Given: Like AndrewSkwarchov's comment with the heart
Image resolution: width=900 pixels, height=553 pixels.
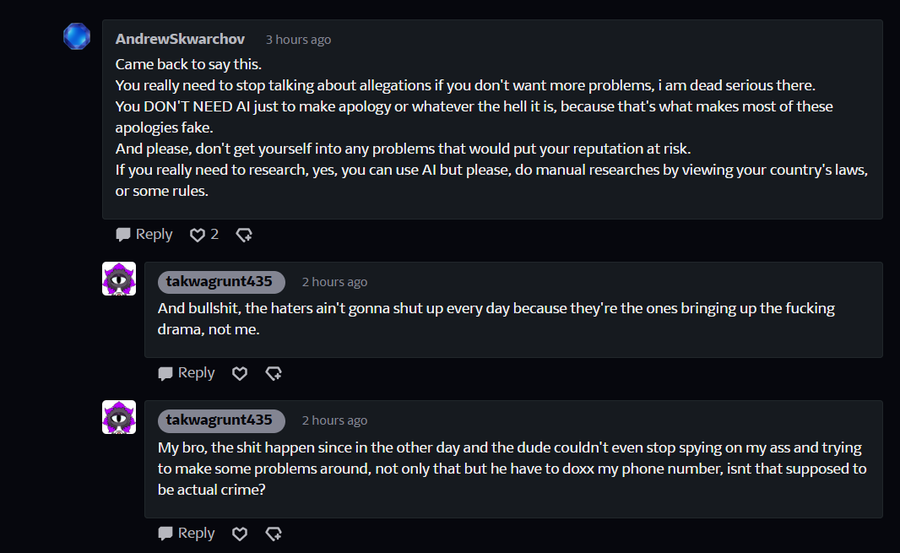Looking at the screenshot, I should 197,235.
